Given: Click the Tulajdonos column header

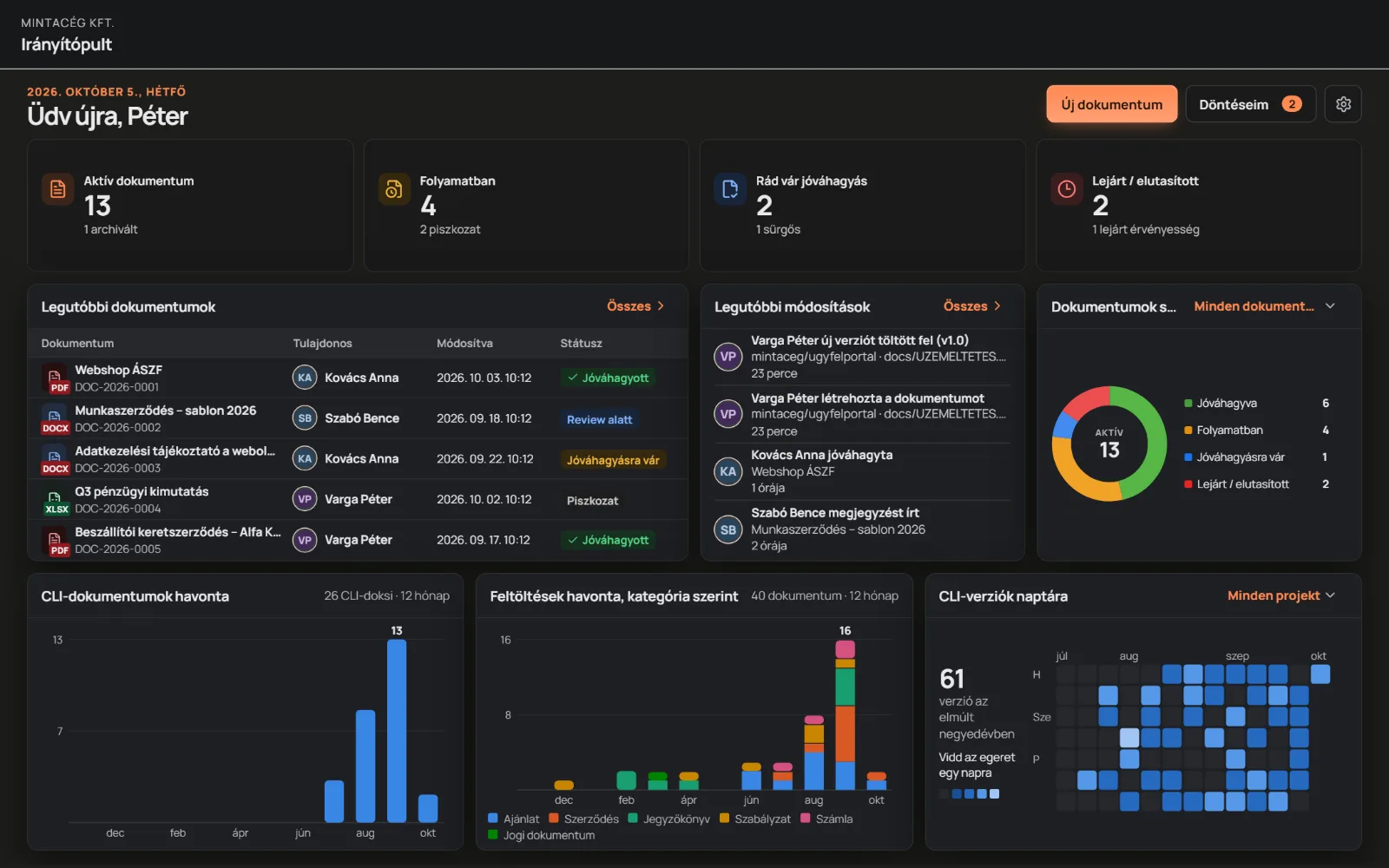Looking at the screenshot, I should pos(322,344).
